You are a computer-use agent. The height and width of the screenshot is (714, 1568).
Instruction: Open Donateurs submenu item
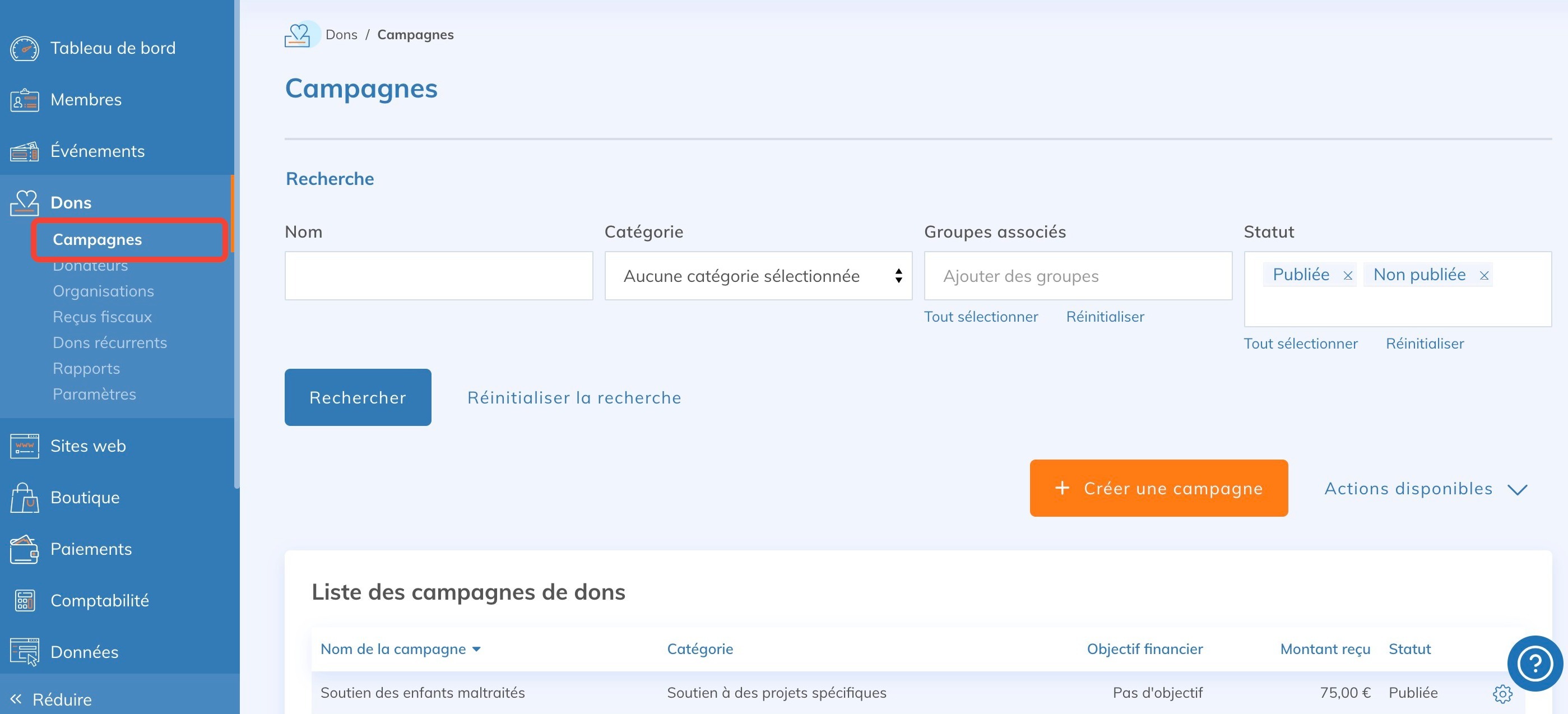90,266
